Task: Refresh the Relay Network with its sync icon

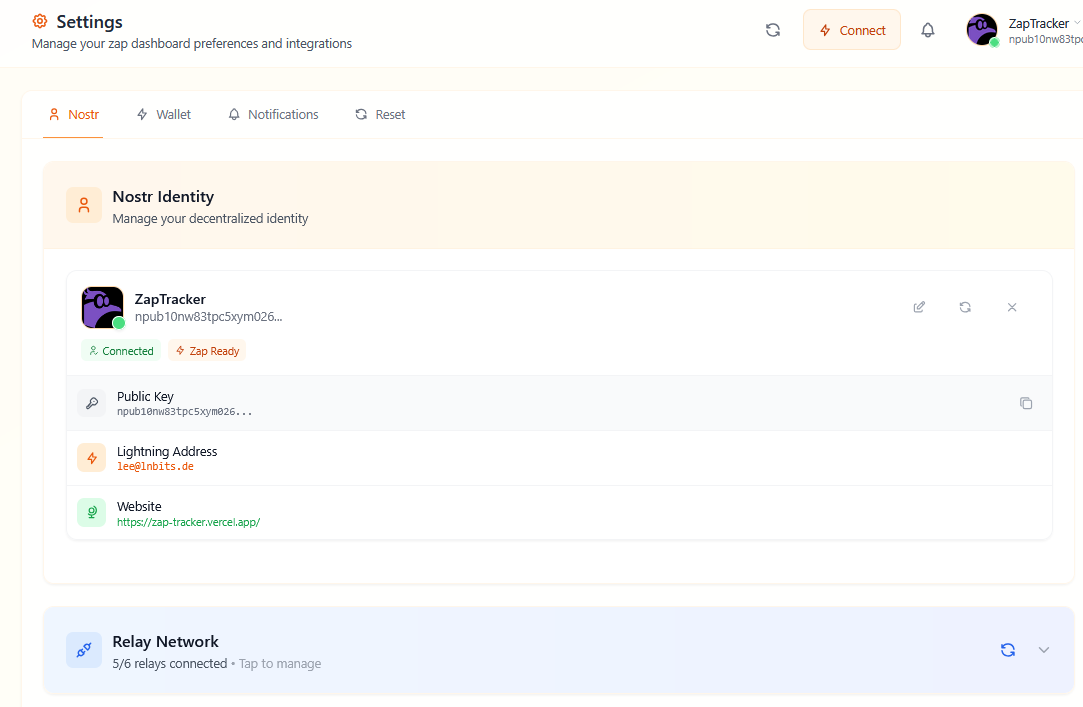Action: click(x=1007, y=650)
